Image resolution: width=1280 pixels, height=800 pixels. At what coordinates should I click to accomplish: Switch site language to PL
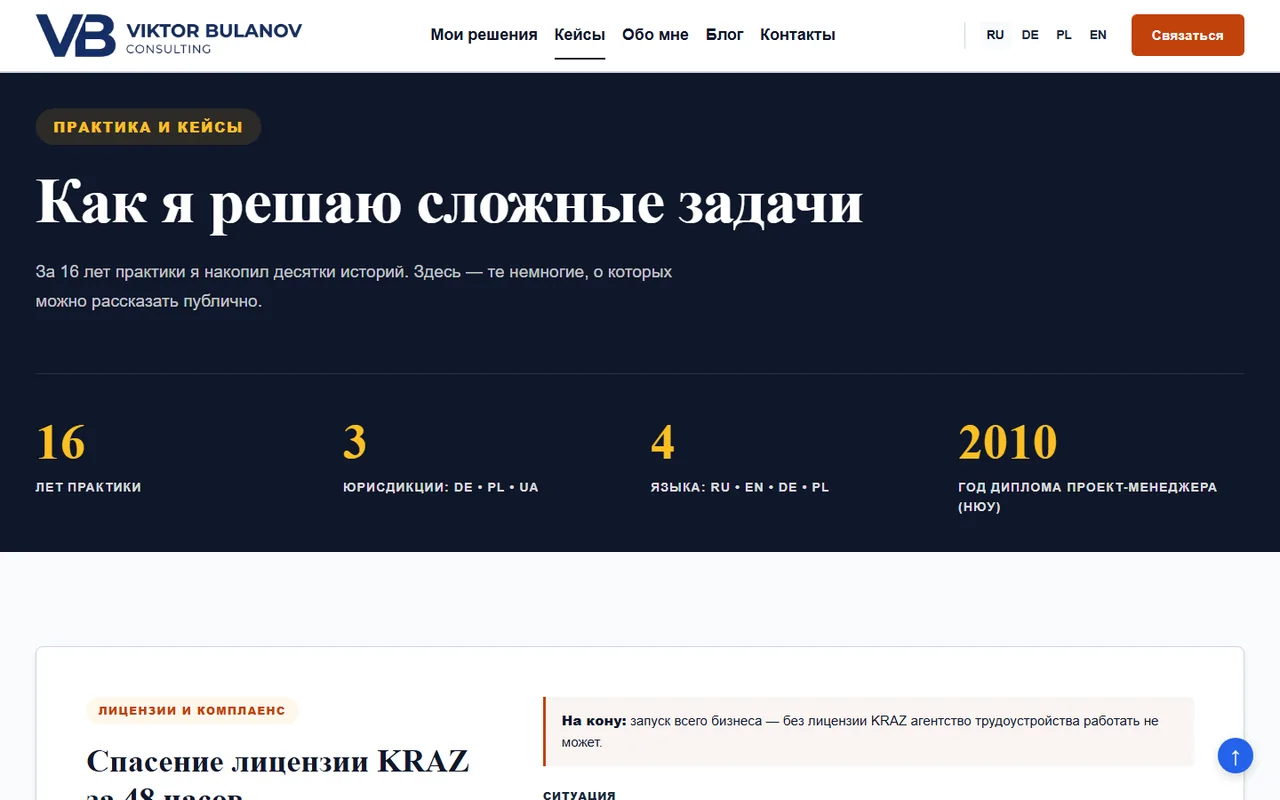point(1064,35)
